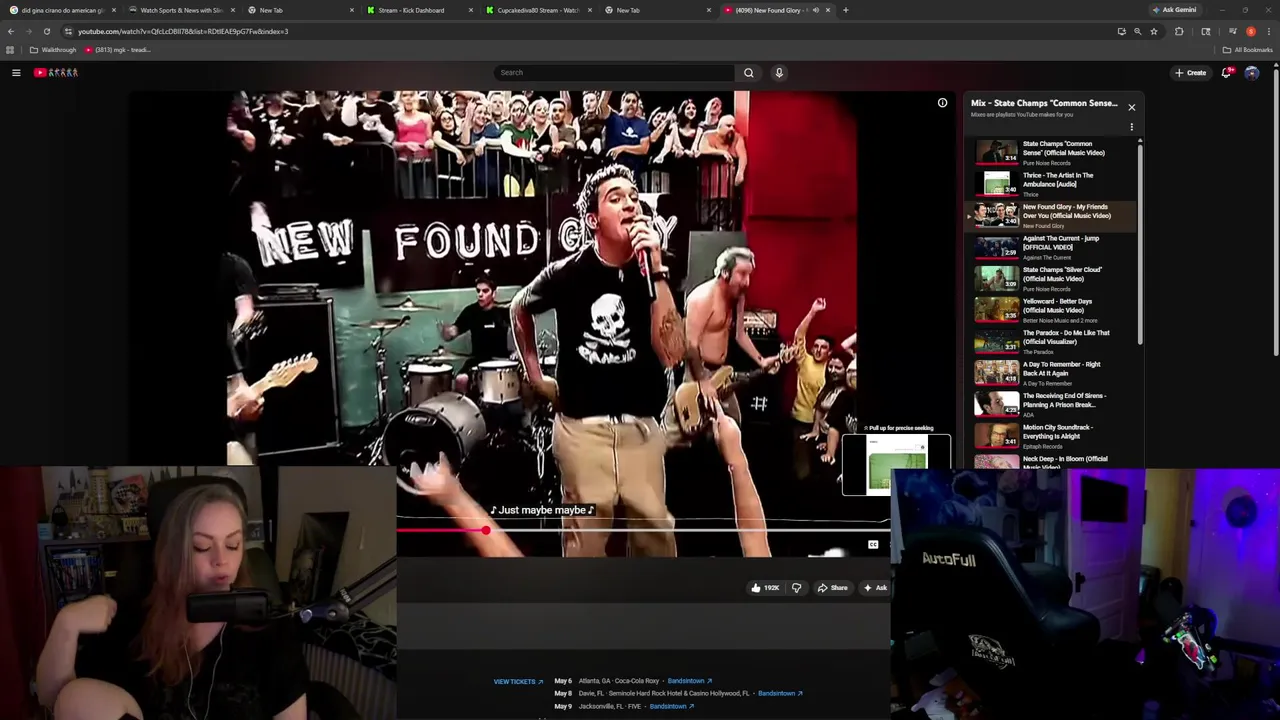This screenshot has width=1280, height=720.
Task: Play Yellowcard Better Days video
Action: pyautogui.click(x=1050, y=310)
